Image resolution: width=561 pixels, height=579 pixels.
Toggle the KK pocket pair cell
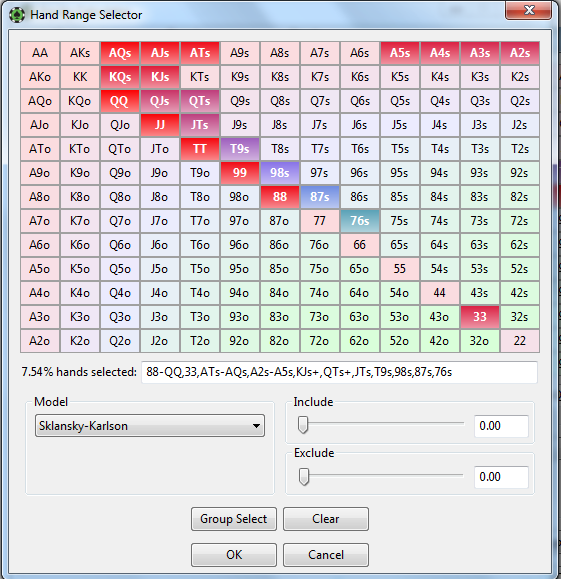point(80,77)
